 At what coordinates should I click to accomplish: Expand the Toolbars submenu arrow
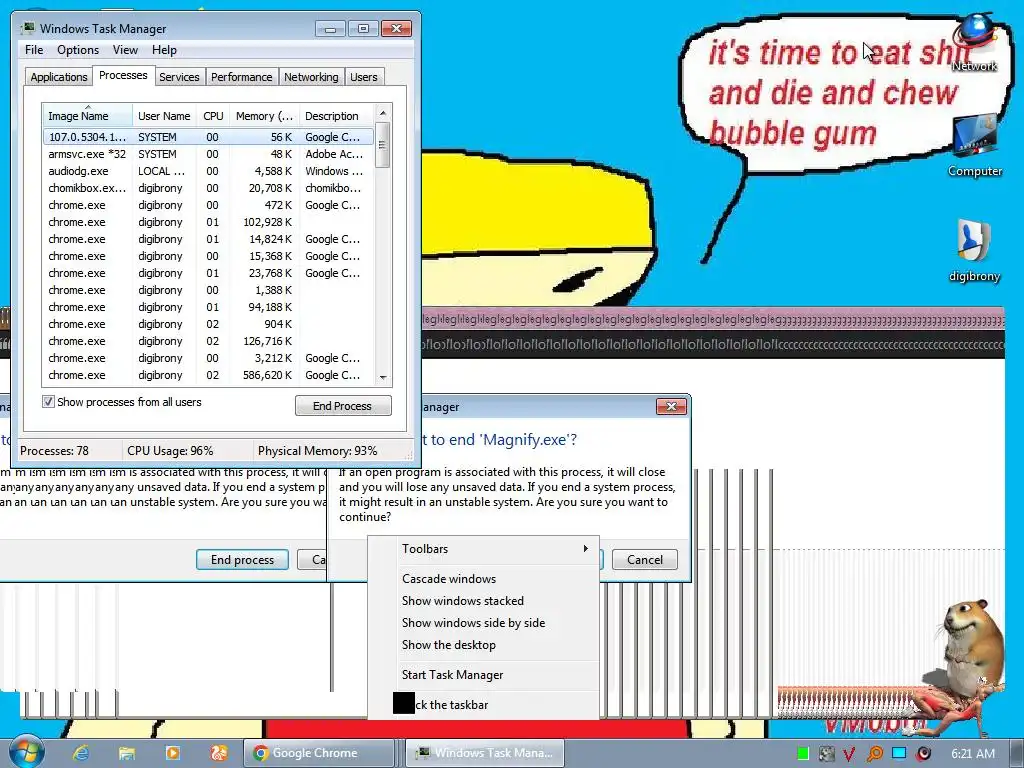pos(586,549)
